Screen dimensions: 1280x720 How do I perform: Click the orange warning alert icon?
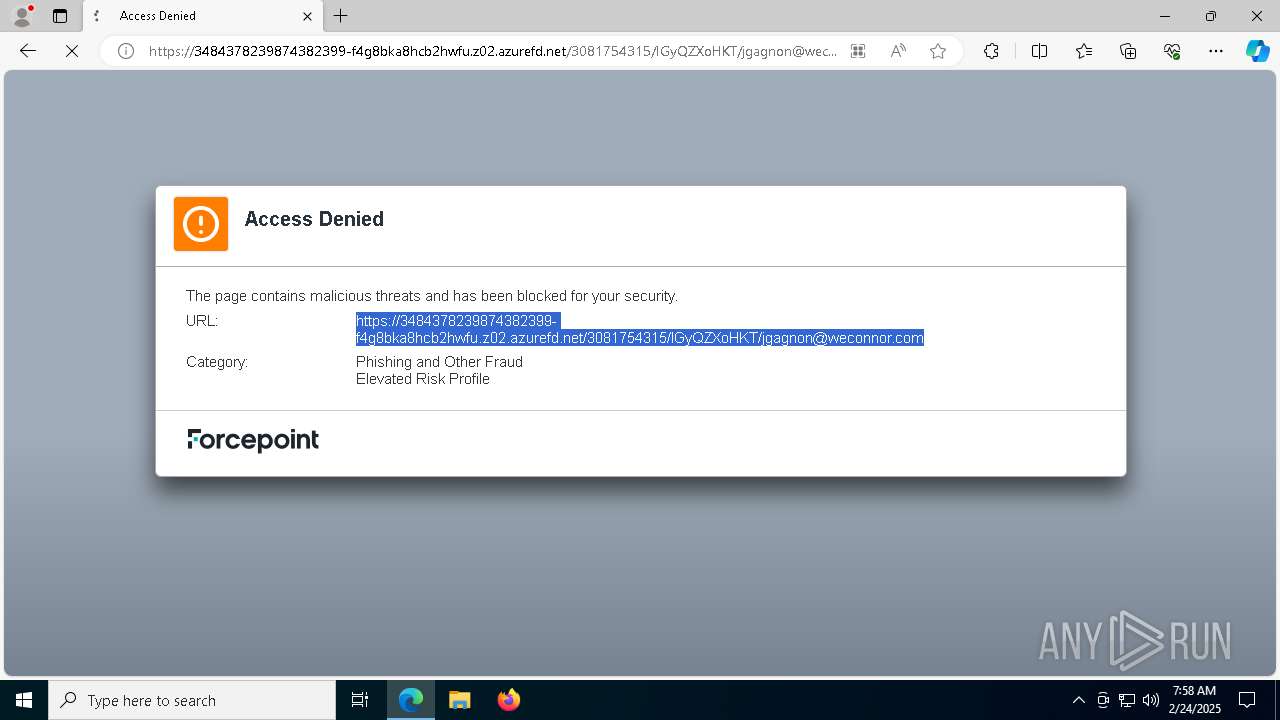coord(201,223)
